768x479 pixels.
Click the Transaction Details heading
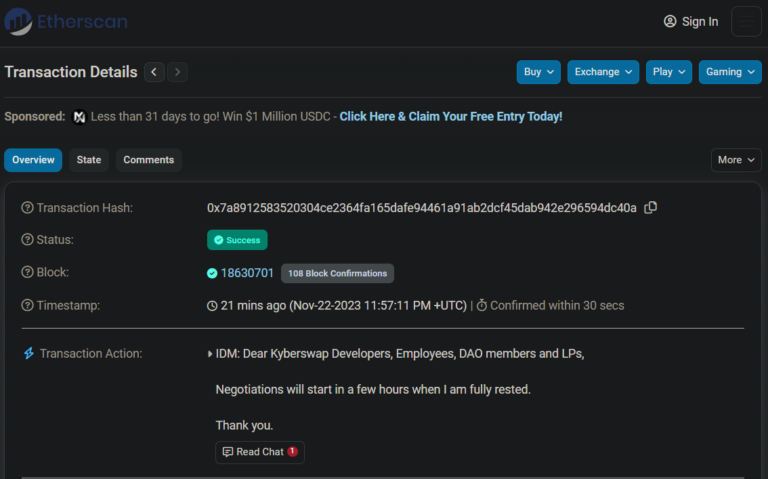(x=71, y=72)
